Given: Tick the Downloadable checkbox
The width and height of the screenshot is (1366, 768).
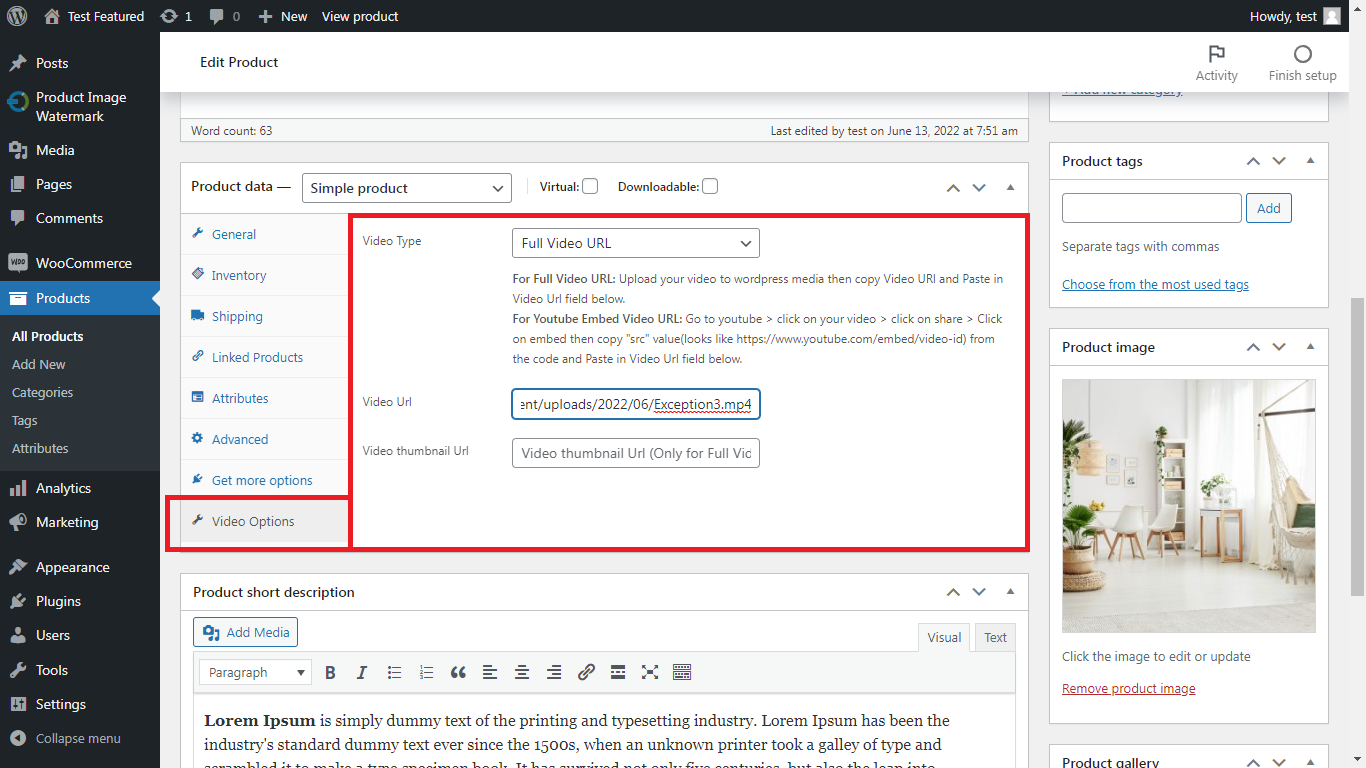Looking at the screenshot, I should tap(710, 186).
